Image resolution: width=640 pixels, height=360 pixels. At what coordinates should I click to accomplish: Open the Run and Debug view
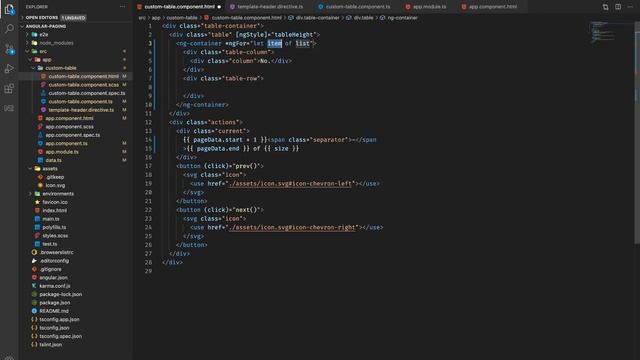coord(9,69)
